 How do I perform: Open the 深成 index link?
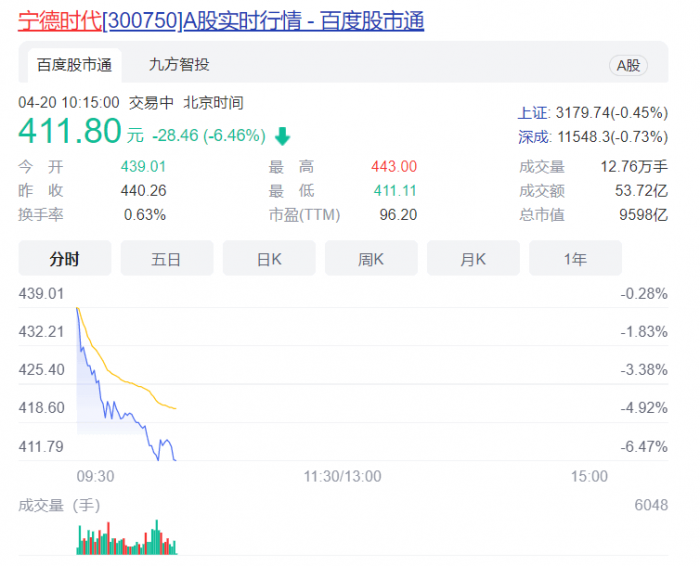(x=534, y=137)
